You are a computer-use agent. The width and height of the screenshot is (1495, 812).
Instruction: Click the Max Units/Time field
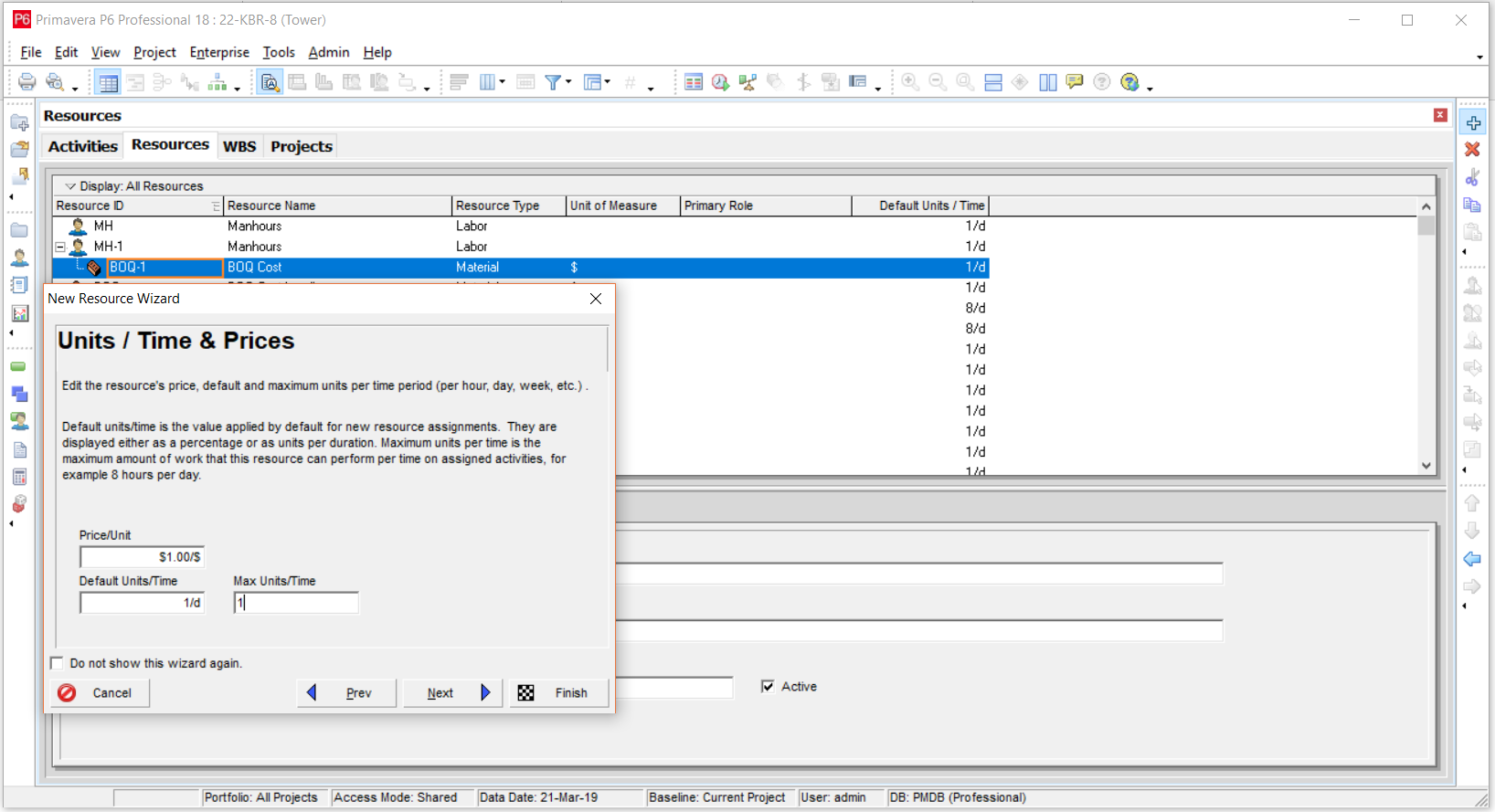[296, 603]
